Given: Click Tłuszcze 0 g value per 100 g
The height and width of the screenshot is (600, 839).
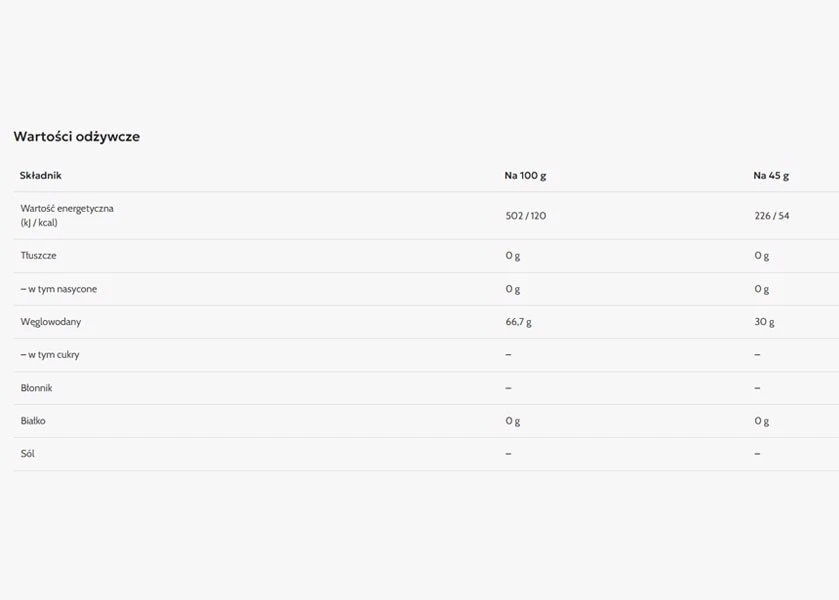Looking at the screenshot, I should [x=513, y=256].
